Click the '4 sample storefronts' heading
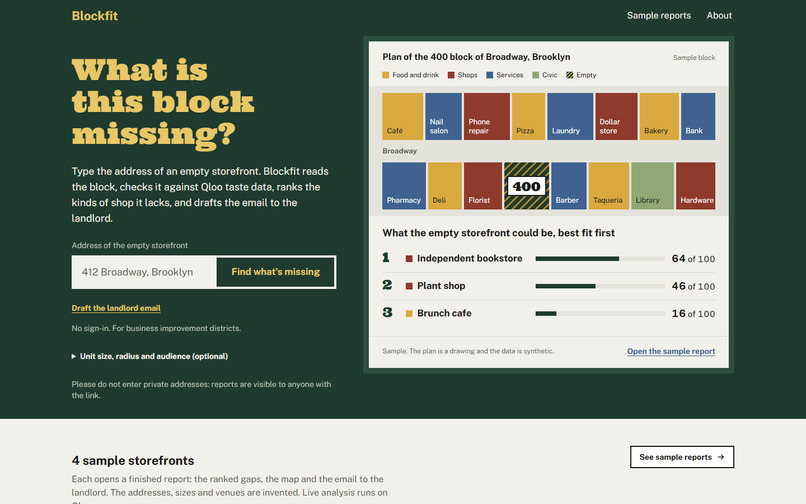Viewport: 806px width, 504px height. click(x=133, y=460)
